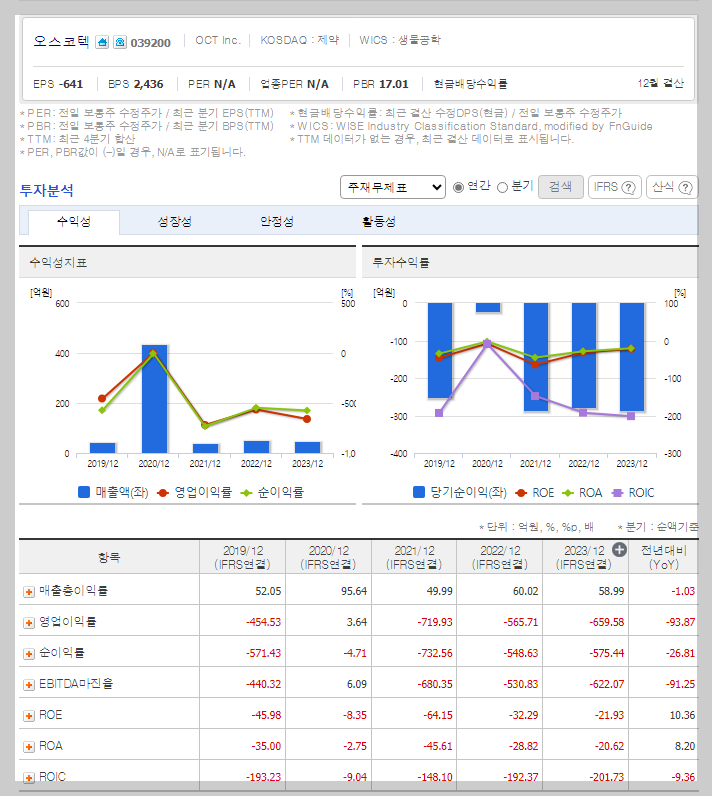This screenshot has width=712, height=796.
Task: Toggle 매출액(좌) legend swatch
Action: [x=84, y=492]
